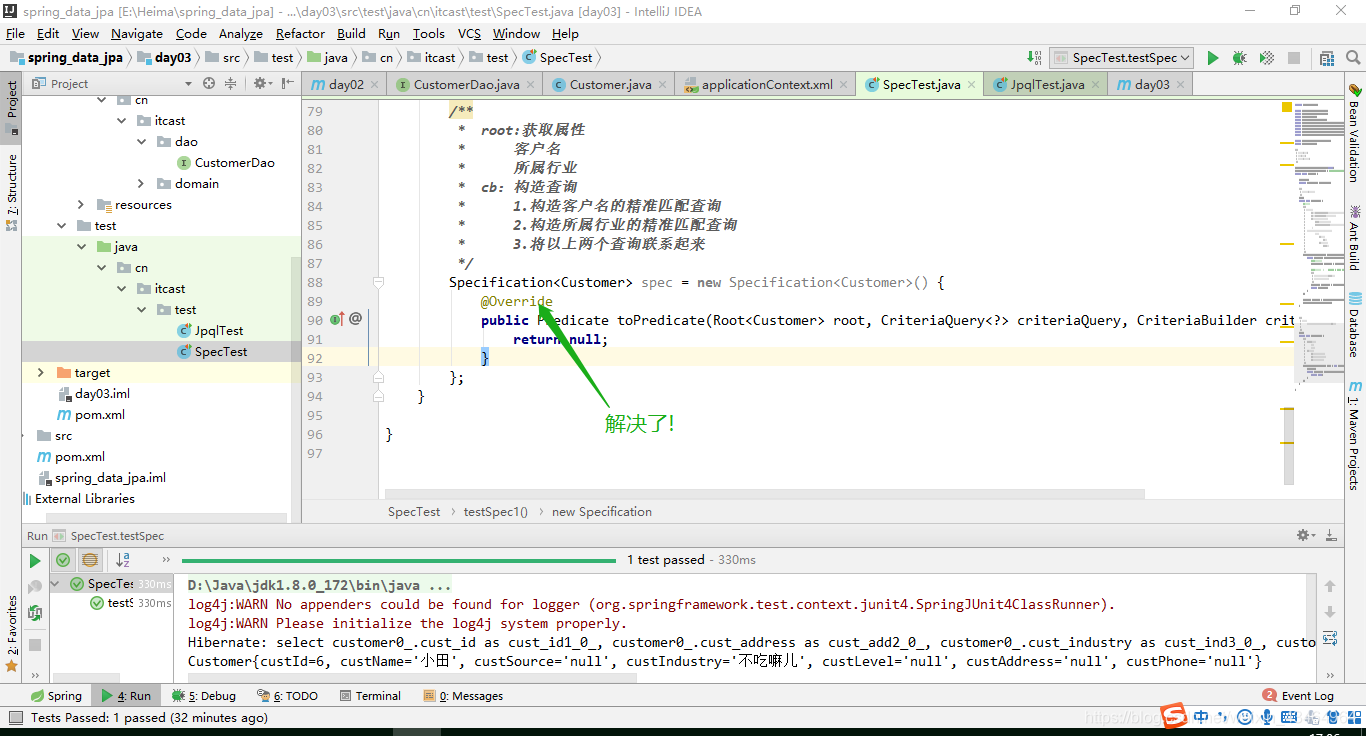This screenshot has height=736, width=1366.
Task: Open Project panel gear settings
Action: [x=260, y=84]
